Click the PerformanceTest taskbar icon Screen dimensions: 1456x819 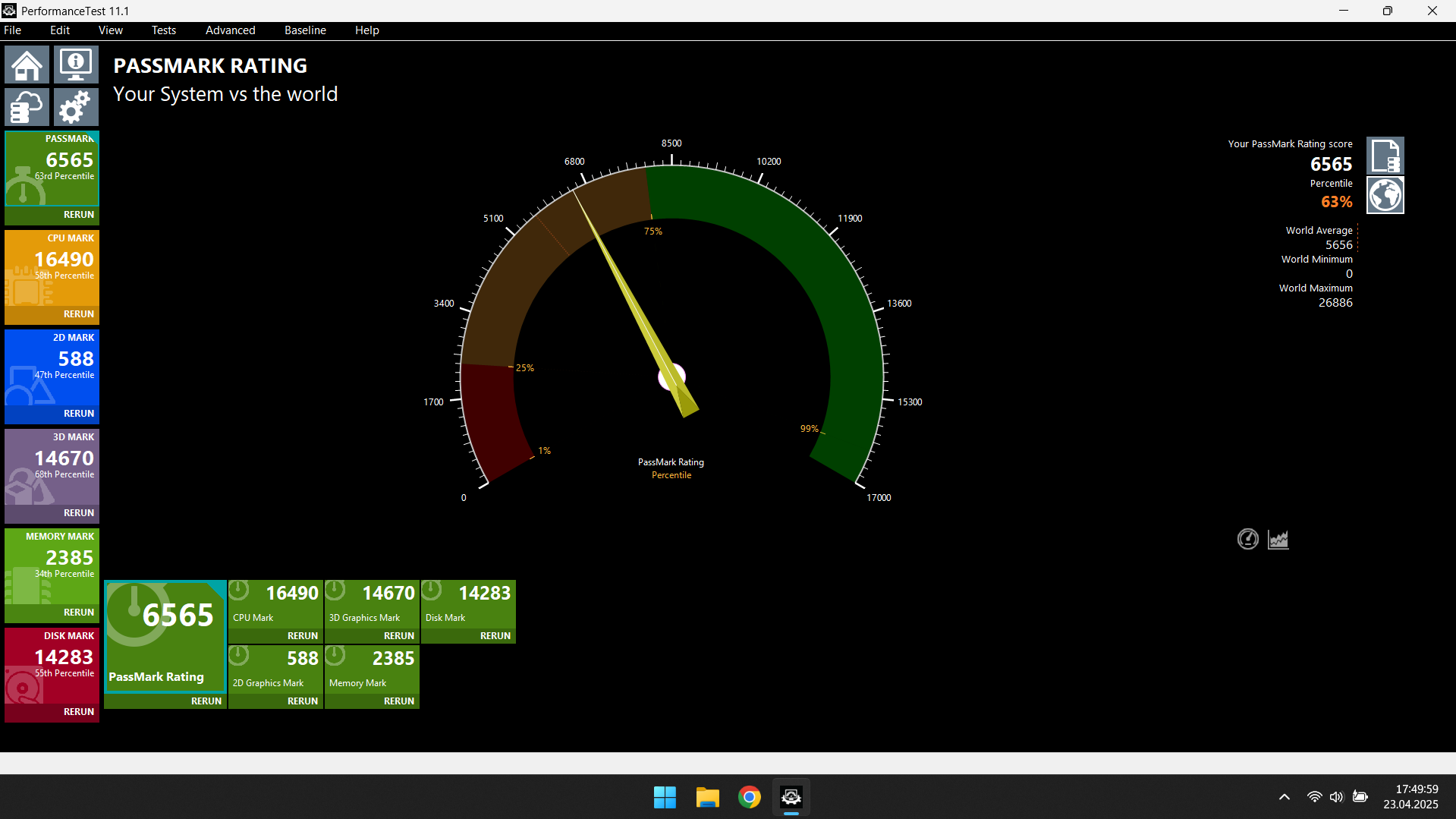click(x=791, y=797)
